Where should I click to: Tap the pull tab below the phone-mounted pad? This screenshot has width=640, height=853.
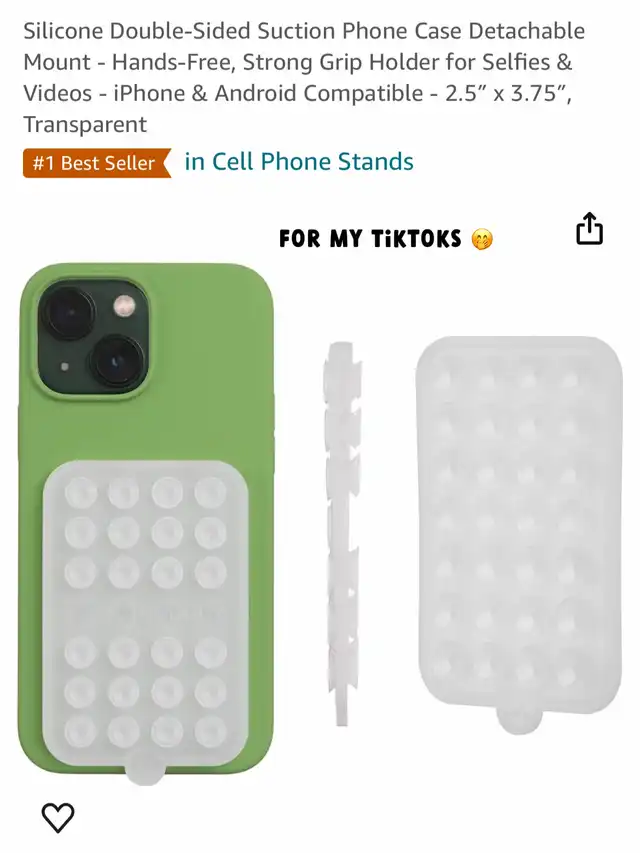point(145,768)
